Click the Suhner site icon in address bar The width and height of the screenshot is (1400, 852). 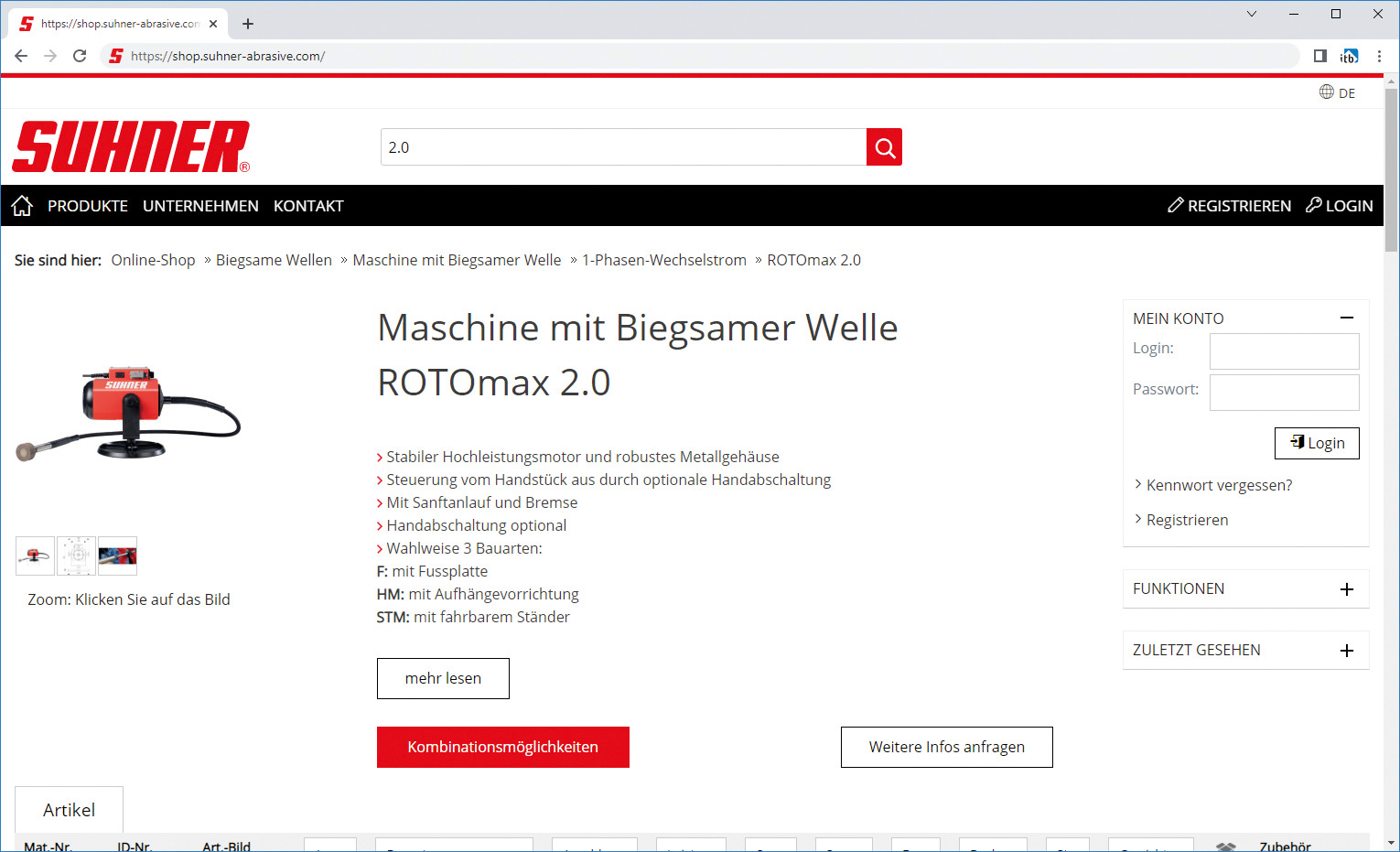[x=115, y=56]
